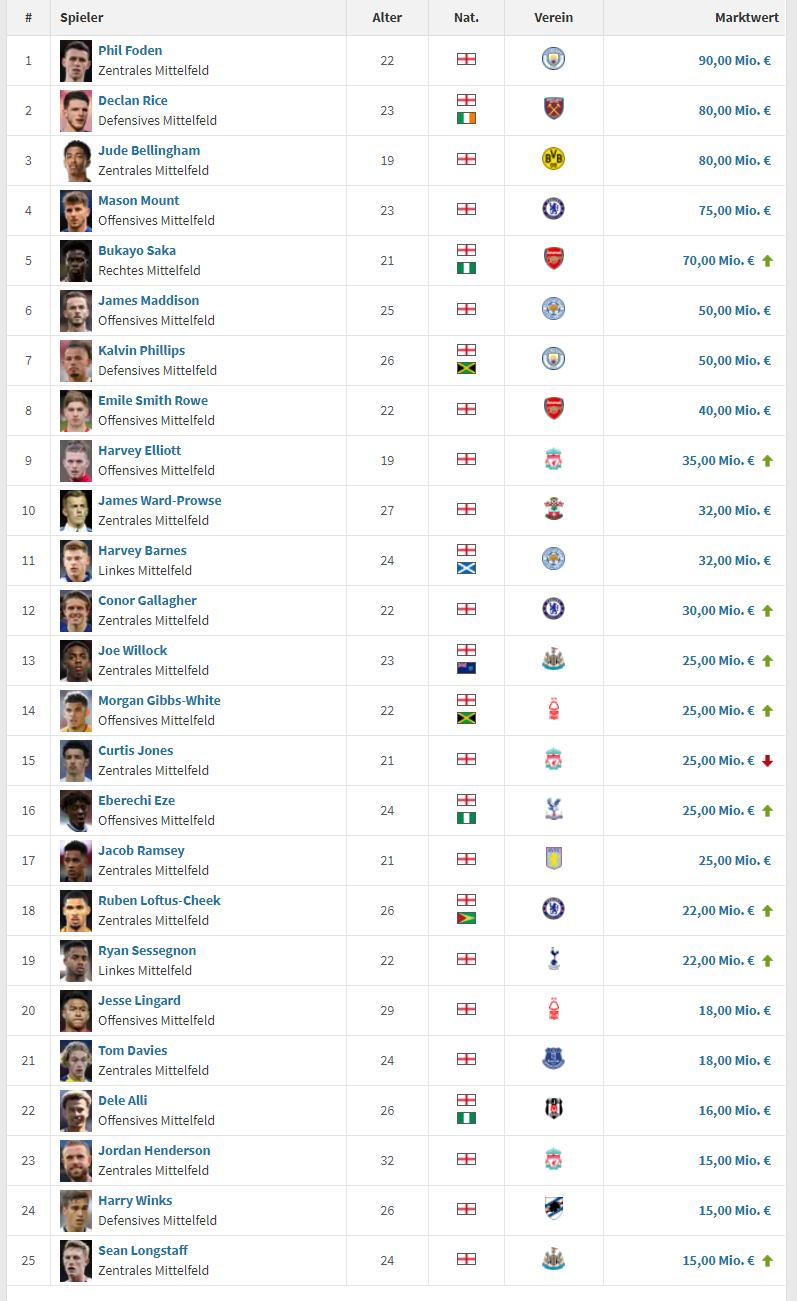The height and width of the screenshot is (1301, 797).
Task: Click red down arrow beside Curtis Jones value
Action: point(768,761)
